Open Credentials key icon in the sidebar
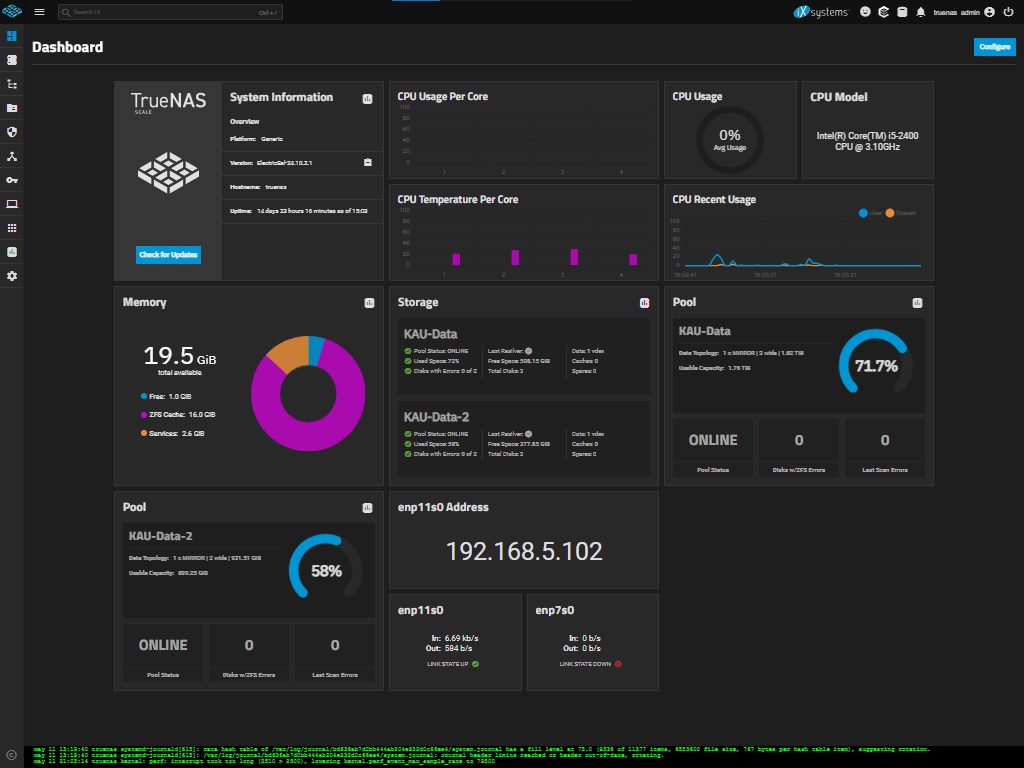Screen dimensions: 1024x768 pyautogui.click(x=12, y=180)
